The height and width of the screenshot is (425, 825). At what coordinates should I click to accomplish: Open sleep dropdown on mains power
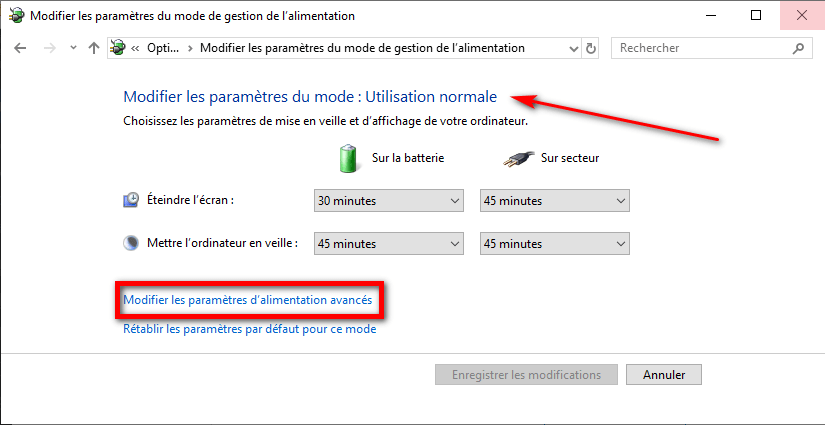coord(555,244)
